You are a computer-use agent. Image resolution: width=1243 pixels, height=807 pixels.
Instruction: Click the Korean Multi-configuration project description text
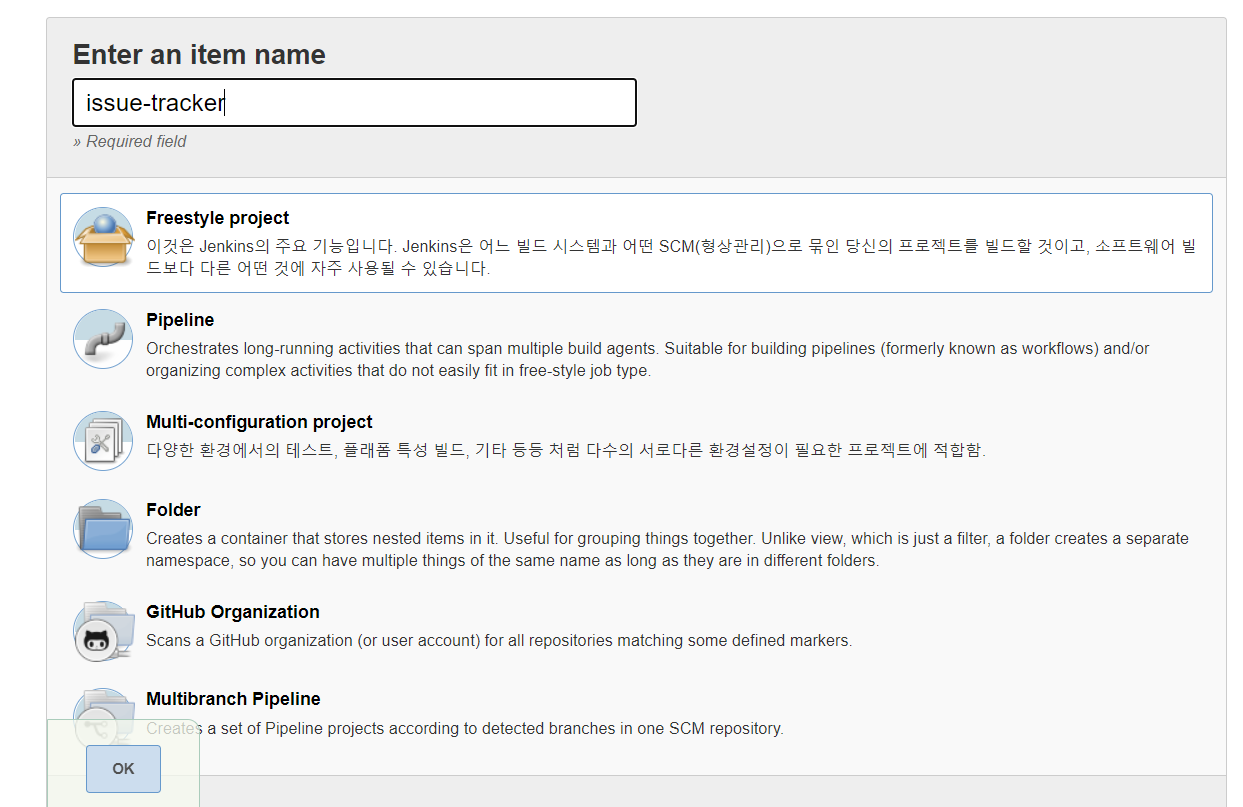click(x=566, y=450)
